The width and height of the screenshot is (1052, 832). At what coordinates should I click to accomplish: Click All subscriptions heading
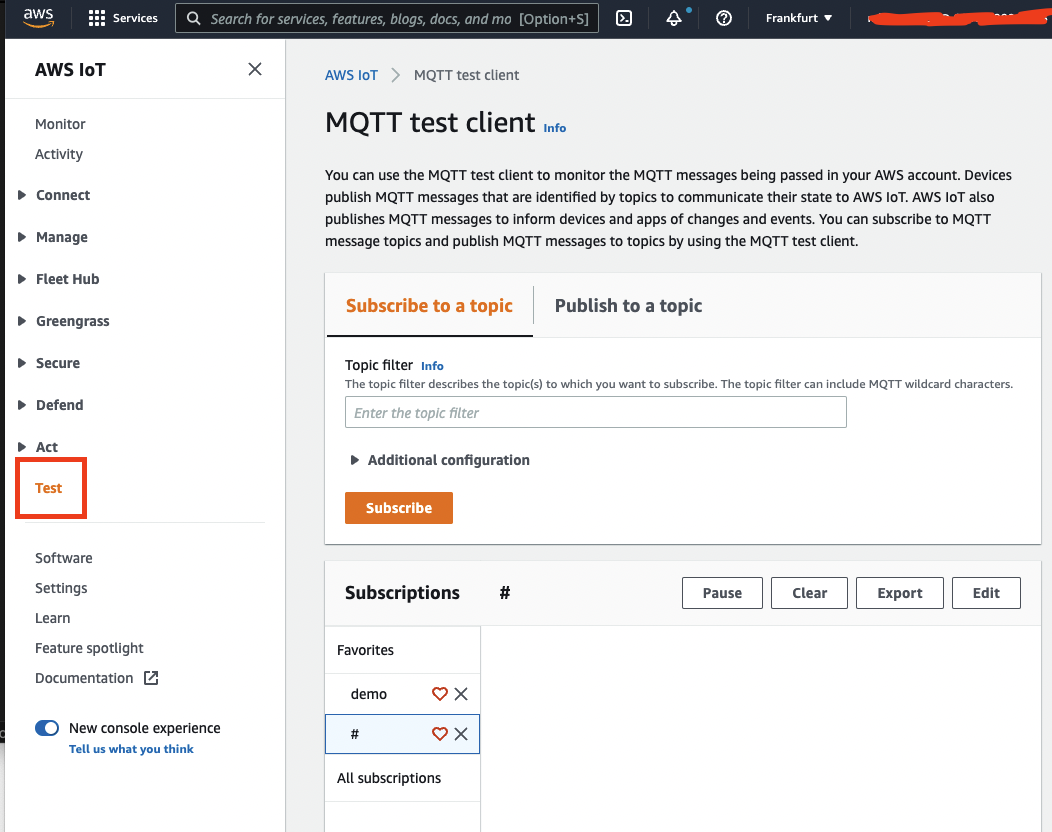[389, 778]
